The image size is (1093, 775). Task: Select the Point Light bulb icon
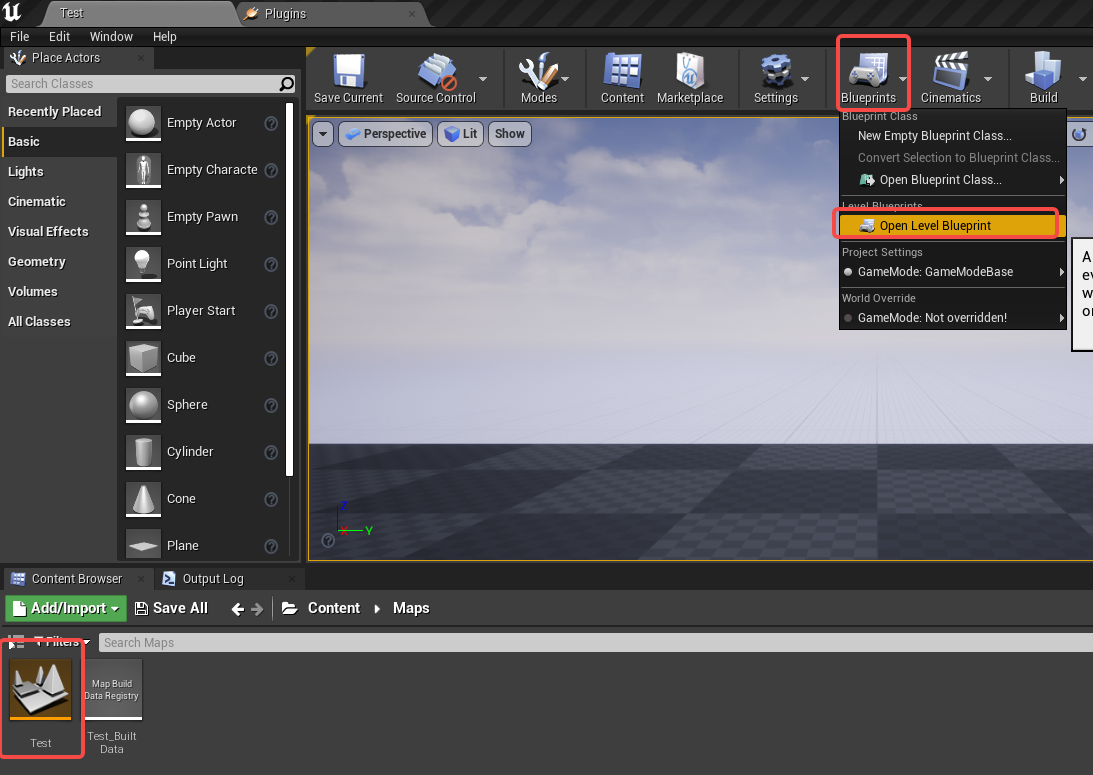tap(143, 263)
